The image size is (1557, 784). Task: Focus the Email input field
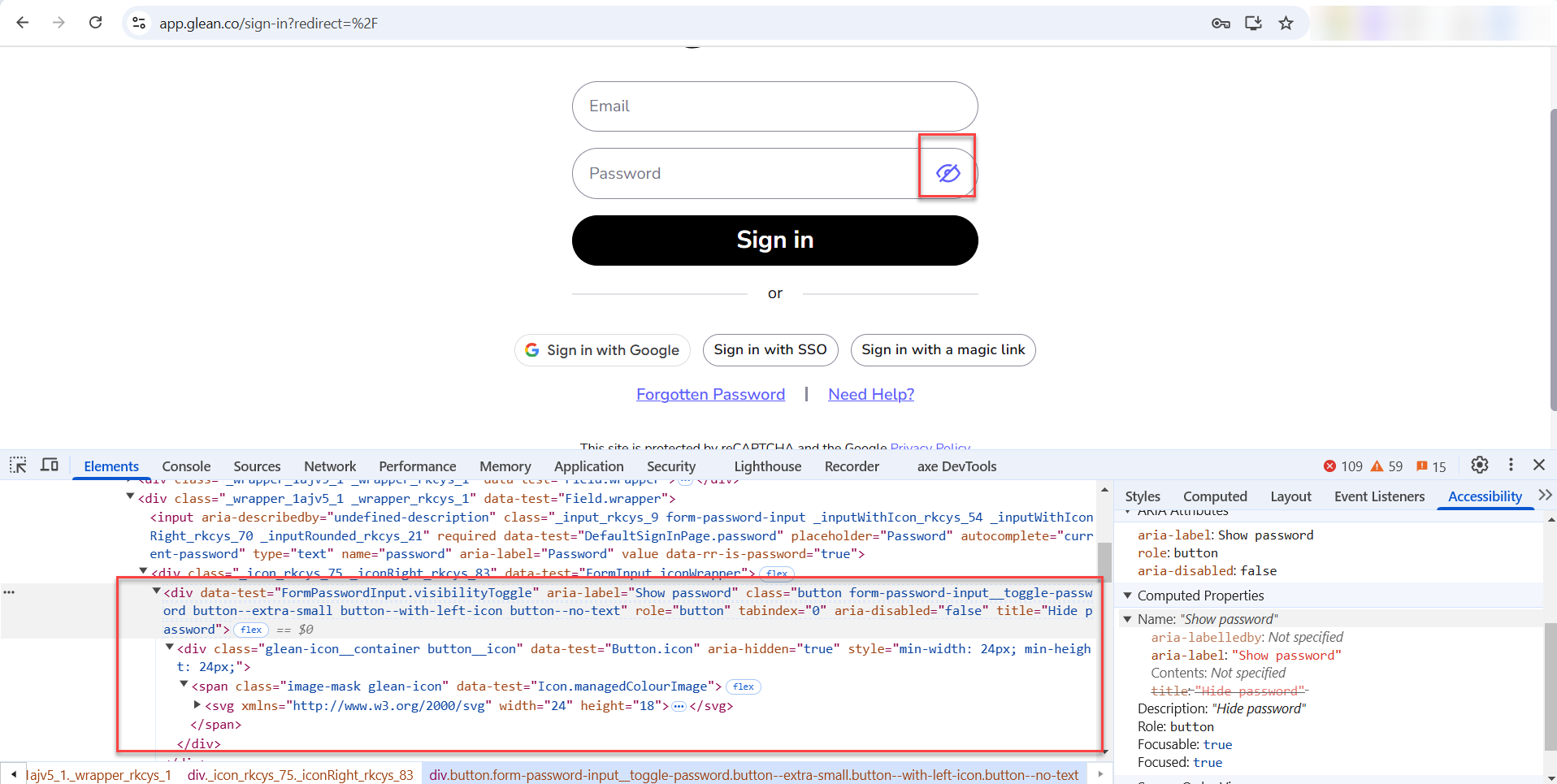coord(774,106)
